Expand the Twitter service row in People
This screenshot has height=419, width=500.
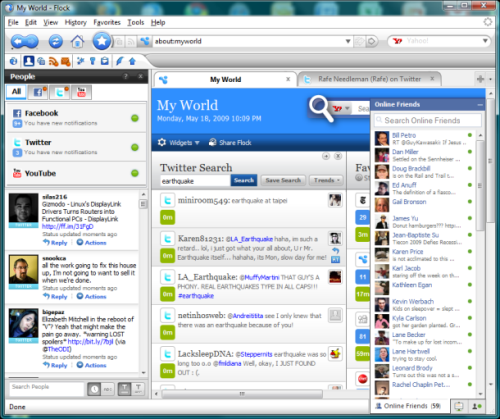tap(76, 147)
